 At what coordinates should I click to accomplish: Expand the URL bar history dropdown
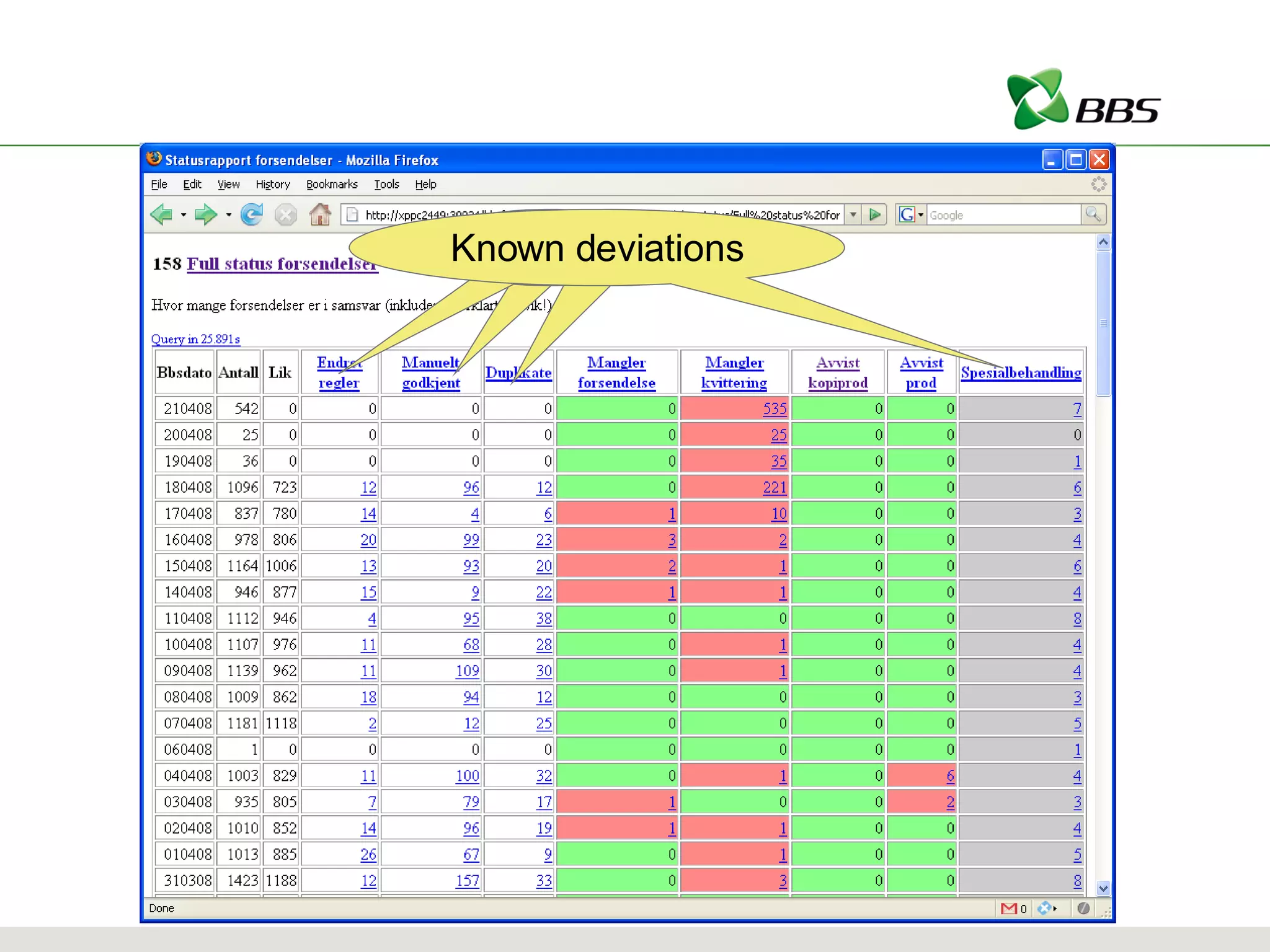click(853, 215)
